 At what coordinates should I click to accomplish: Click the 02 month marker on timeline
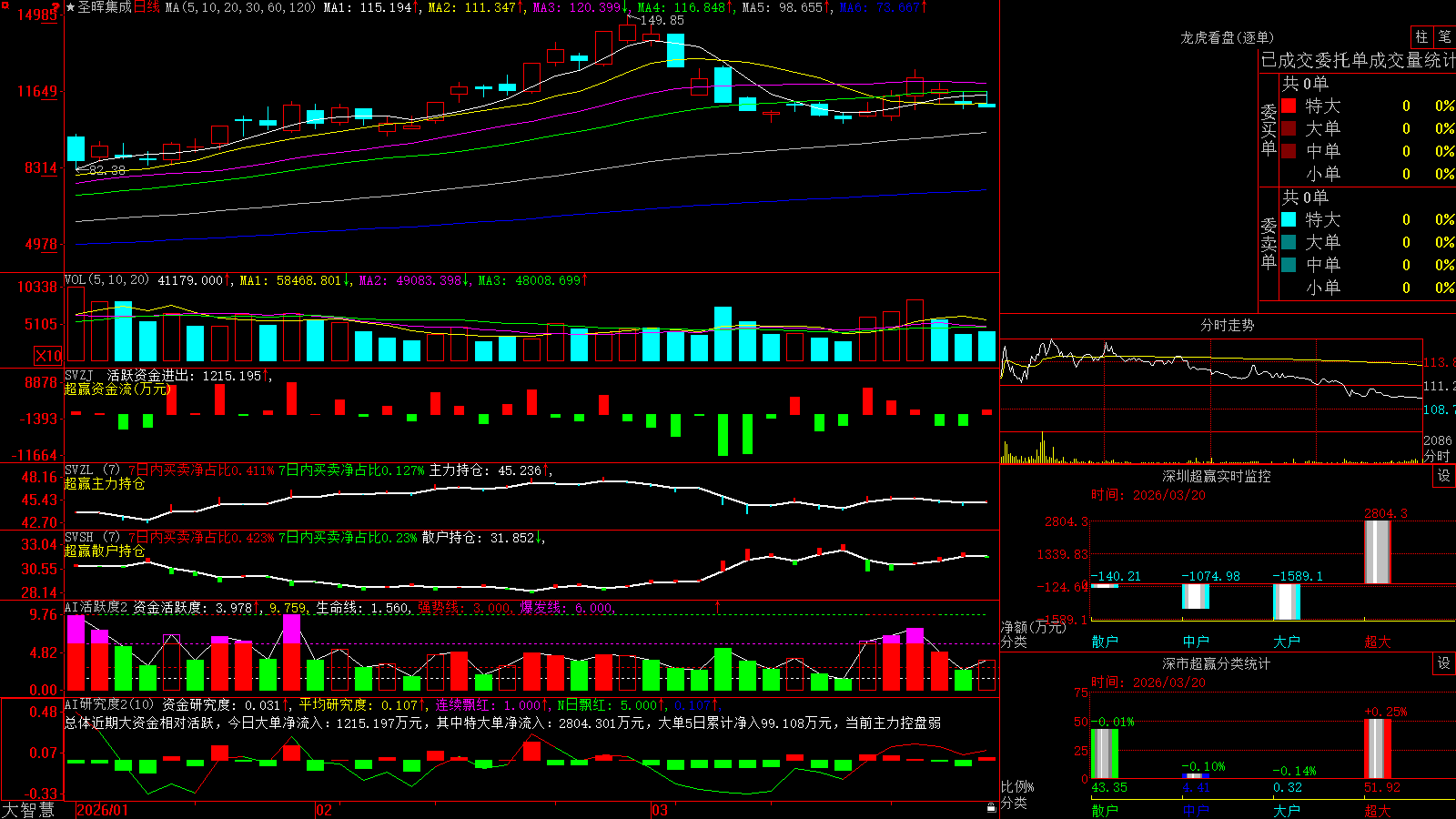[324, 810]
